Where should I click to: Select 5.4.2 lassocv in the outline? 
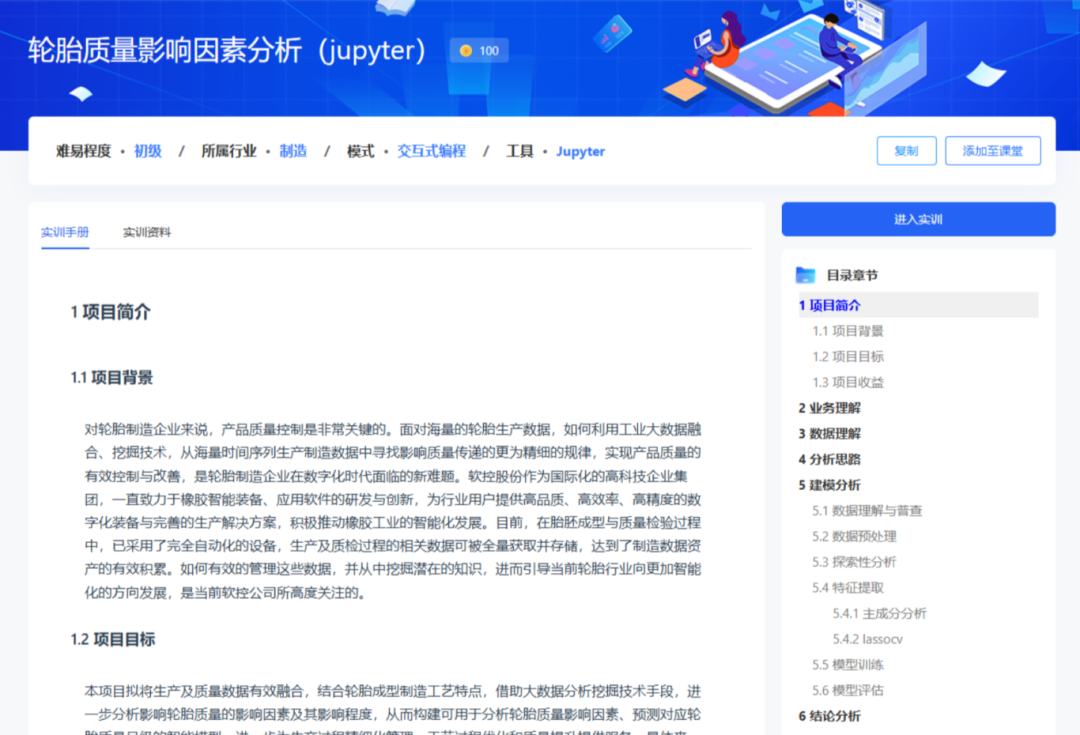pyautogui.click(x=867, y=639)
